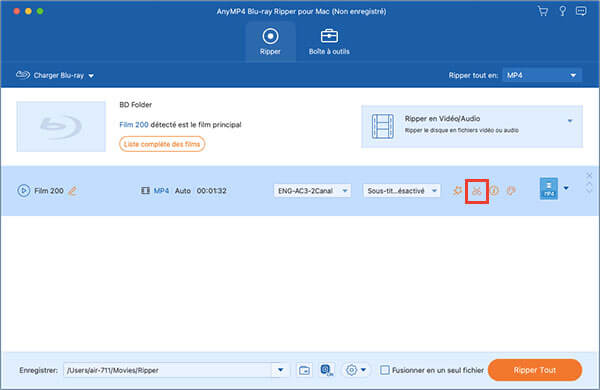Open the Boîte à outils tab
This screenshot has width=600, height=390.
pos(329,42)
